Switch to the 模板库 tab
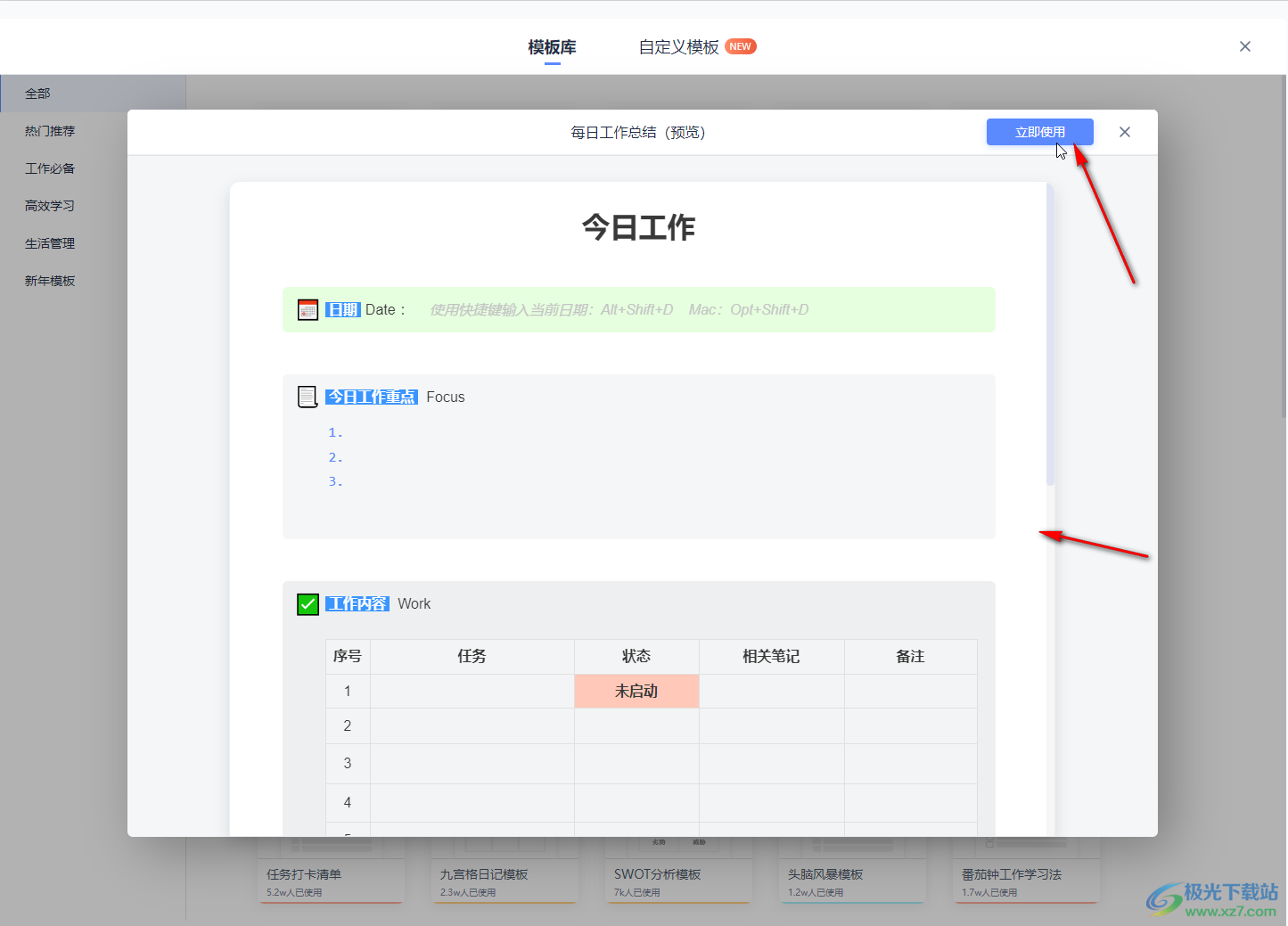 coord(552,47)
